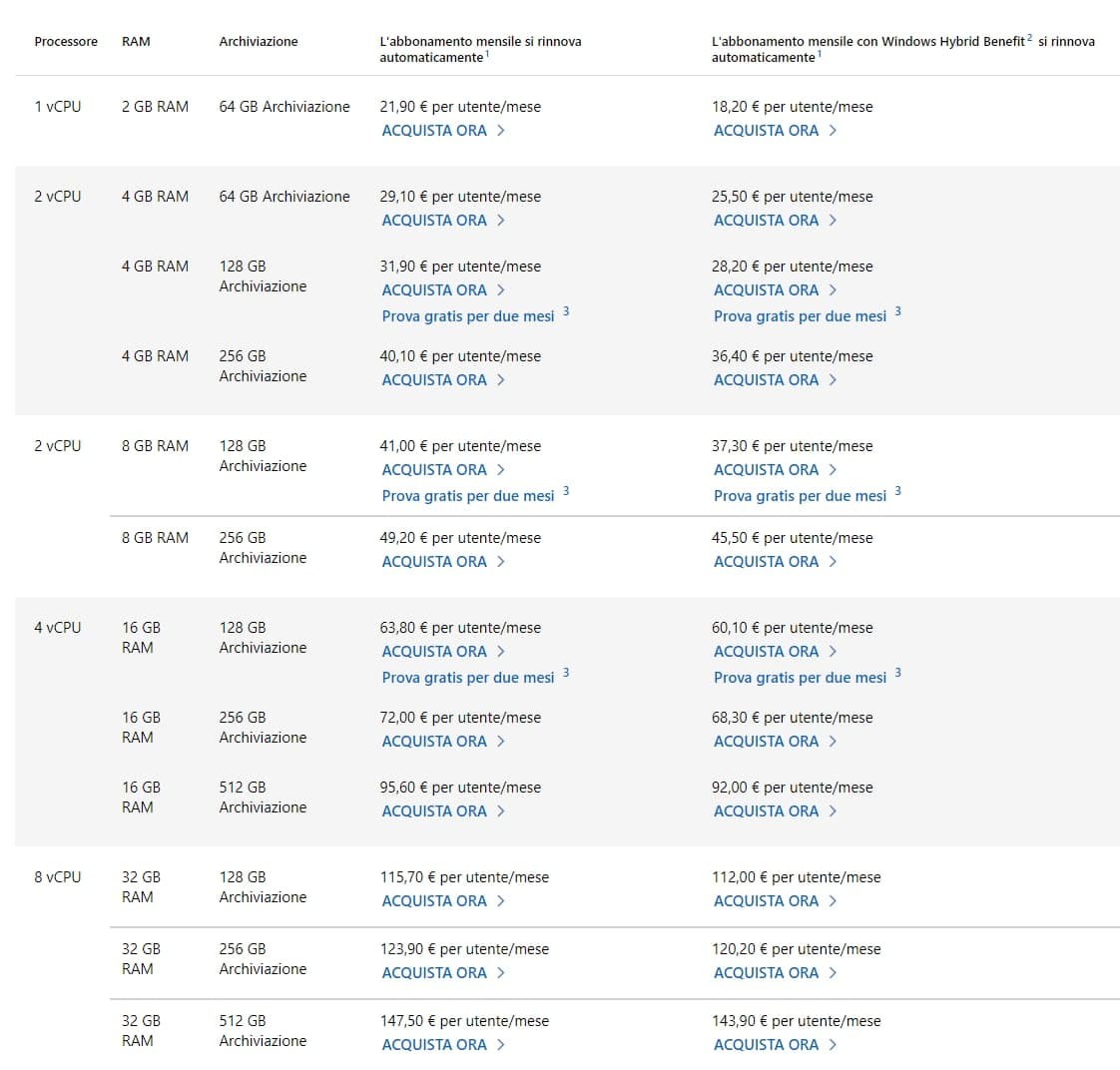
Task: Click ACQUISTA ORA under 63,80 € price
Action: point(434,652)
